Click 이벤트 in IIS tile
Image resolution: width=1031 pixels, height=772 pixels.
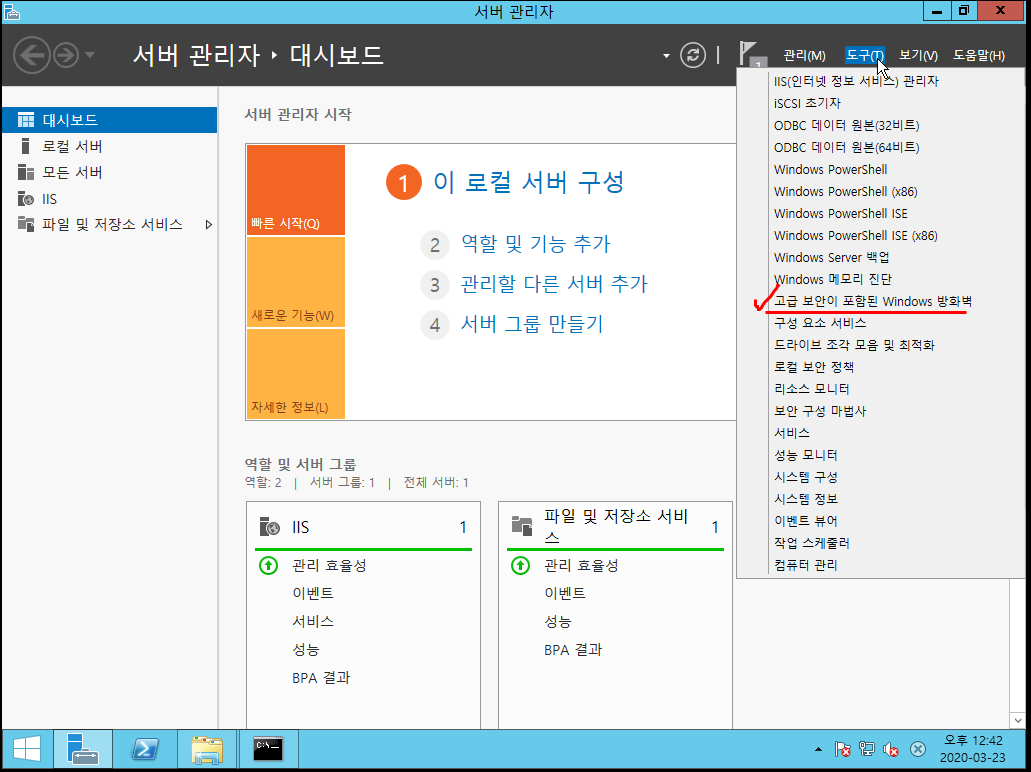click(x=313, y=594)
